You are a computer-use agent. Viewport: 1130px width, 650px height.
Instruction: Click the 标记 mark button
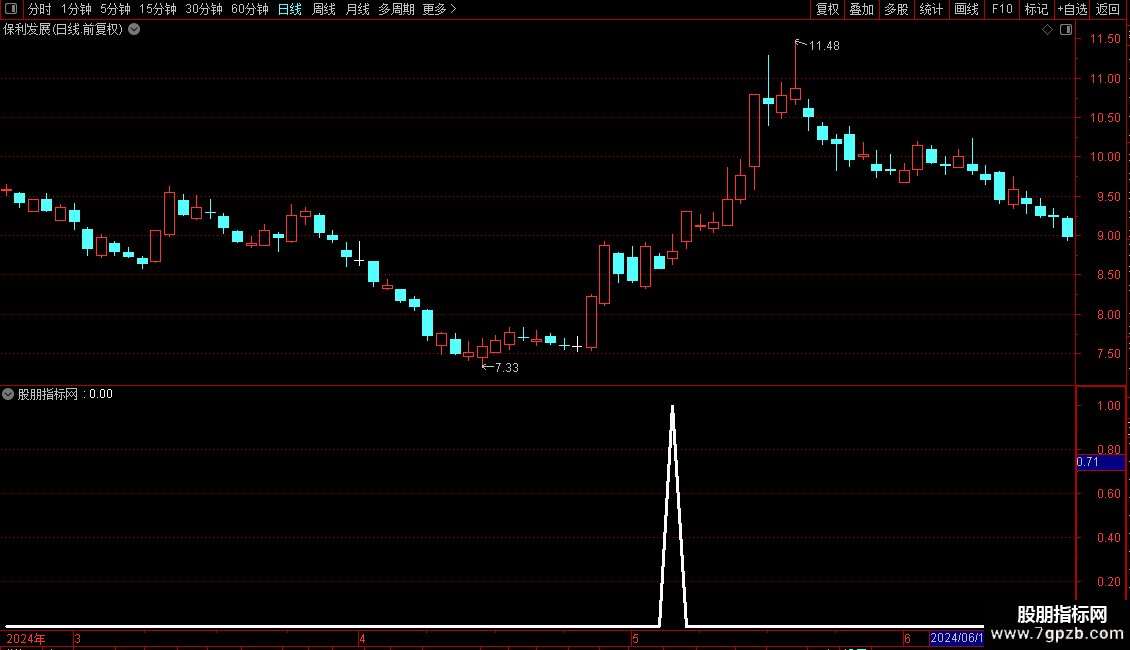[1036, 9]
